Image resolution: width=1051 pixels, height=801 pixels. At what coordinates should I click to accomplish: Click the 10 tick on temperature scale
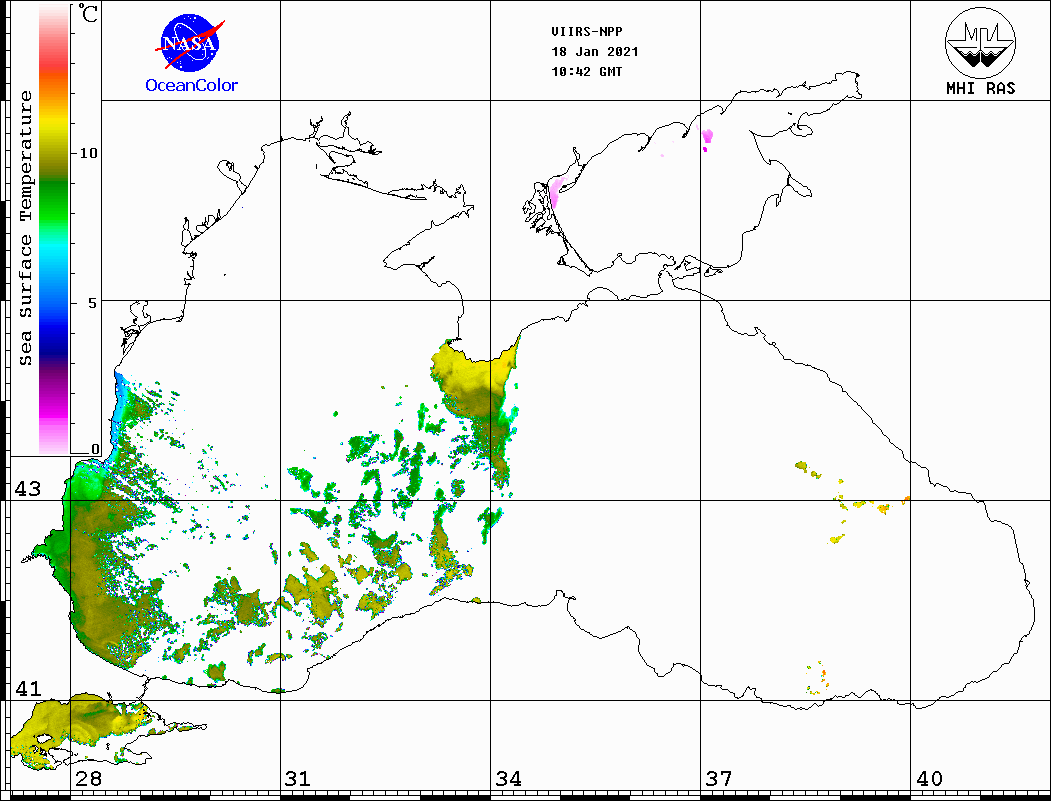tap(88, 153)
